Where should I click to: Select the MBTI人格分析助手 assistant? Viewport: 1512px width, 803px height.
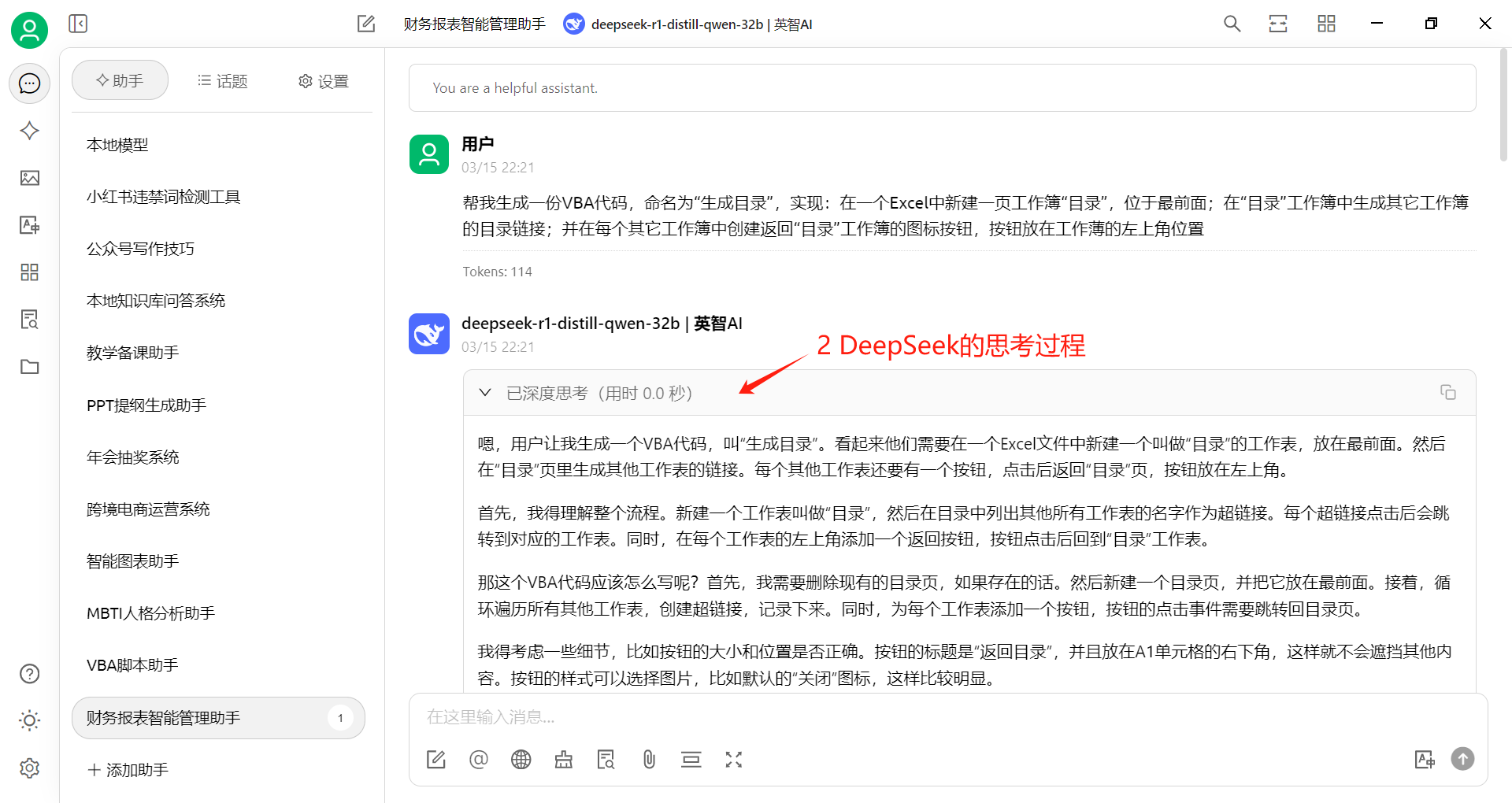(218, 613)
